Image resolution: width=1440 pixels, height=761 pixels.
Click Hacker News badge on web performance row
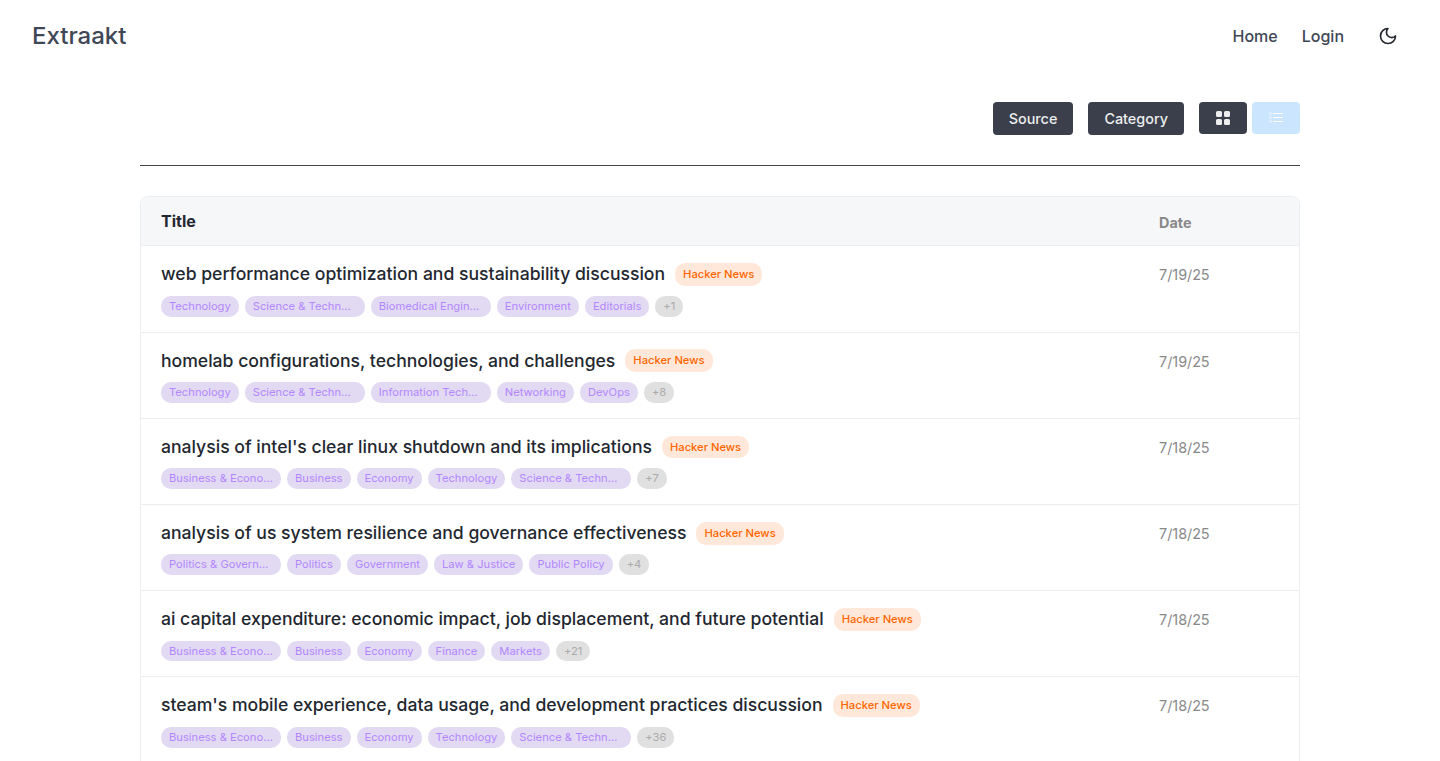point(718,274)
